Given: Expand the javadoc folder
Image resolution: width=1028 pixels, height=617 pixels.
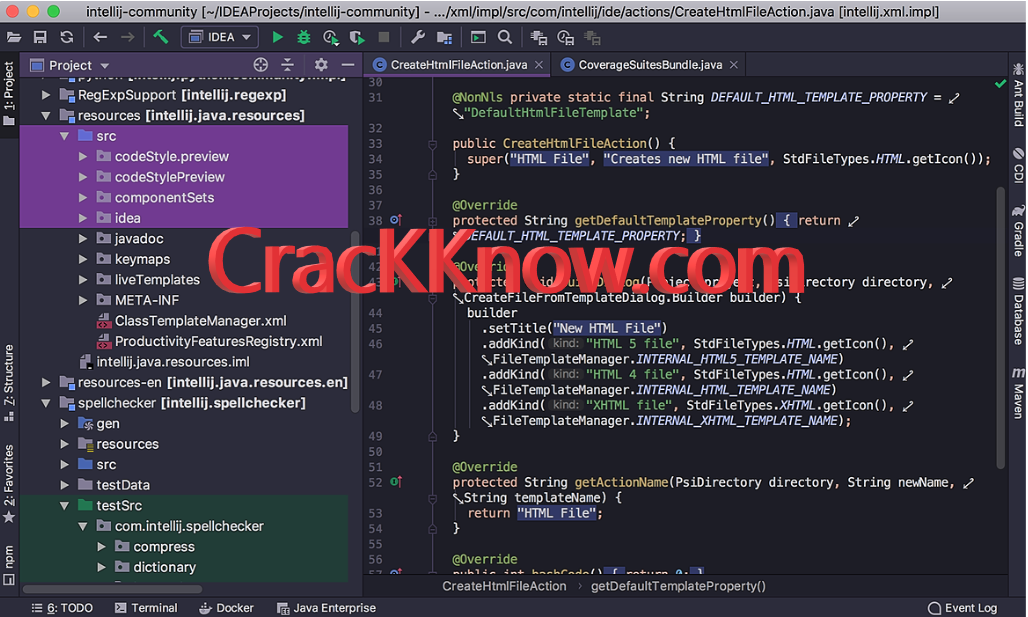Looking at the screenshot, I should tap(83, 239).
